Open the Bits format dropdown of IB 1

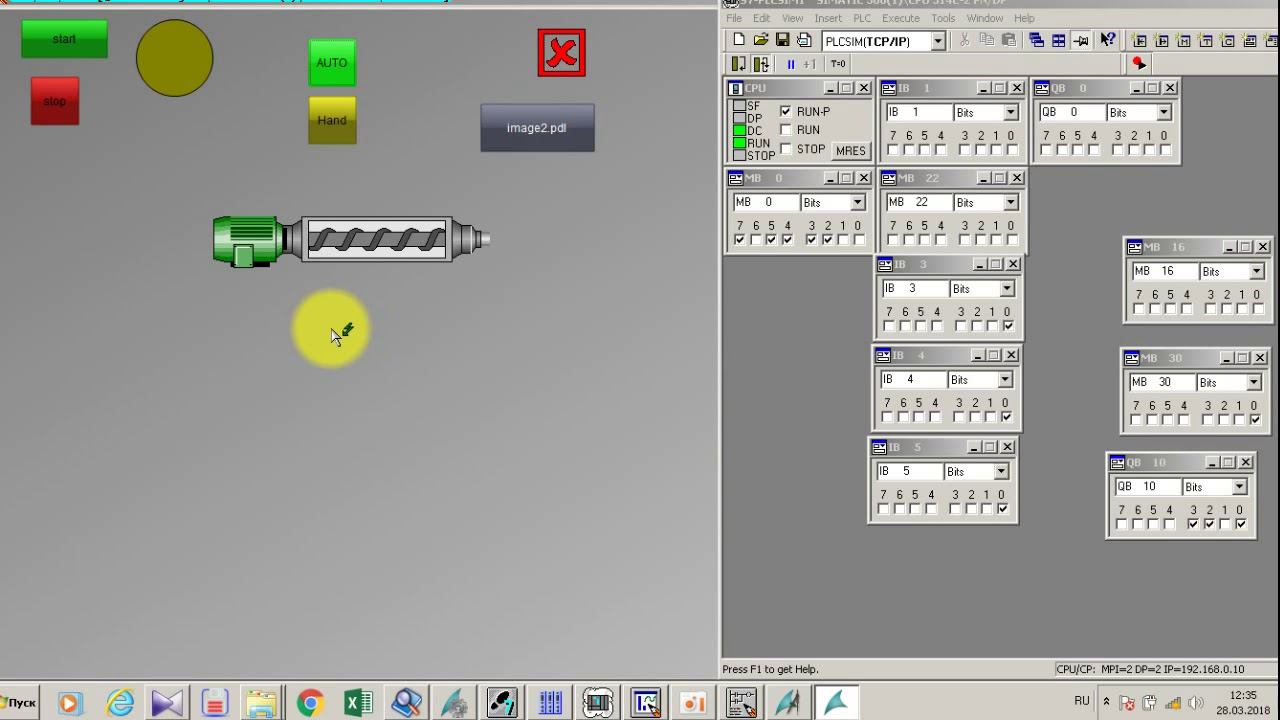click(x=1011, y=112)
